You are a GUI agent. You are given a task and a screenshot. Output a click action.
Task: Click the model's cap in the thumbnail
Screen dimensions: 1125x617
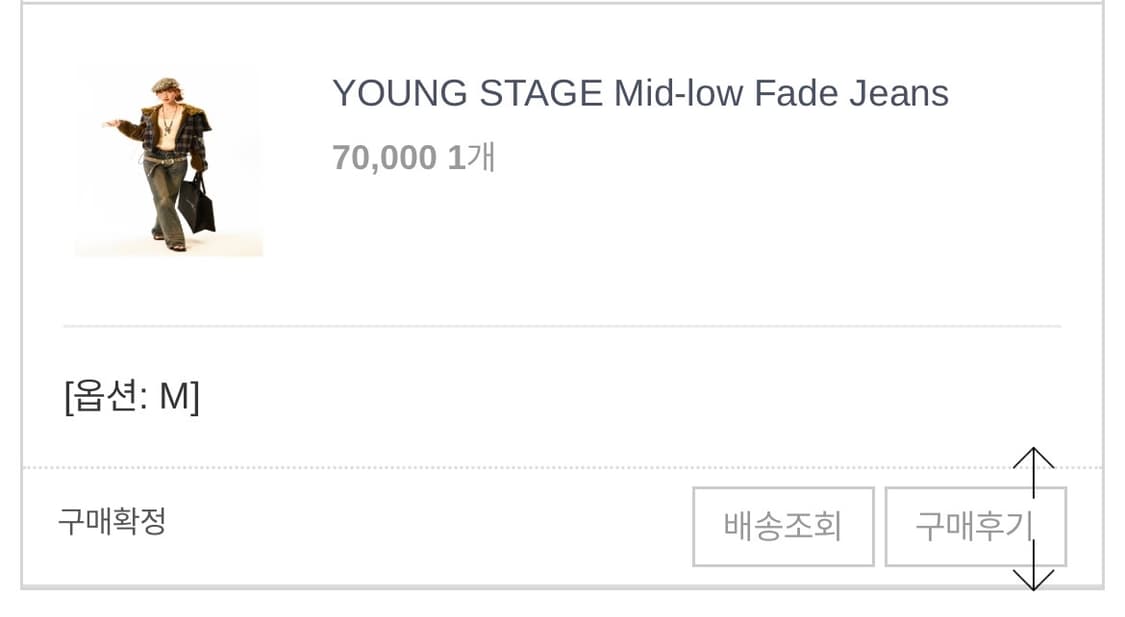click(164, 85)
